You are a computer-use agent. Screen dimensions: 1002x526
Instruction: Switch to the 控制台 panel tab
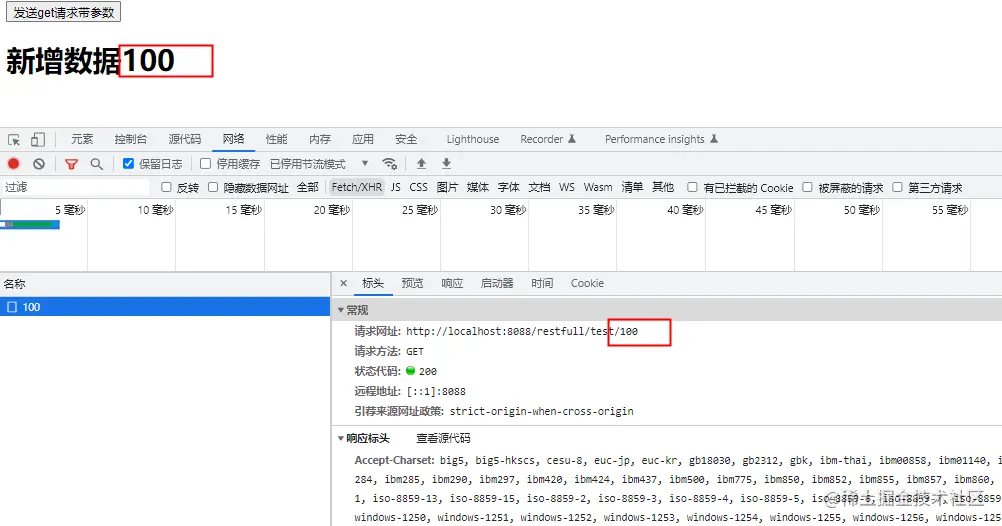coord(130,139)
